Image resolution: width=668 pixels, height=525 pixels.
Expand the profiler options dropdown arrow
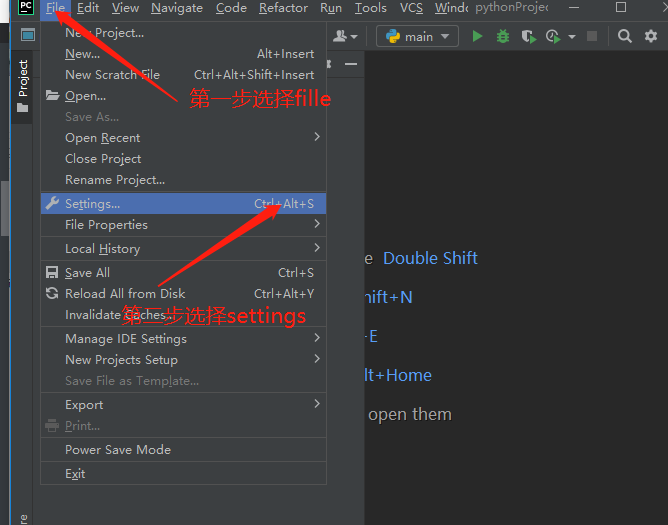572,37
